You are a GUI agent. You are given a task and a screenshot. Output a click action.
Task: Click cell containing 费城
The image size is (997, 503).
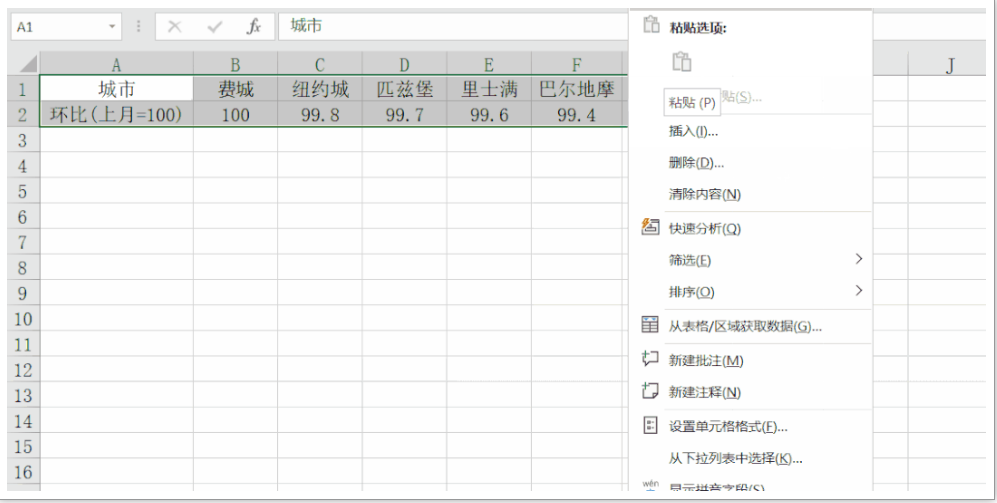pyautogui.click(x=235, y=89)
